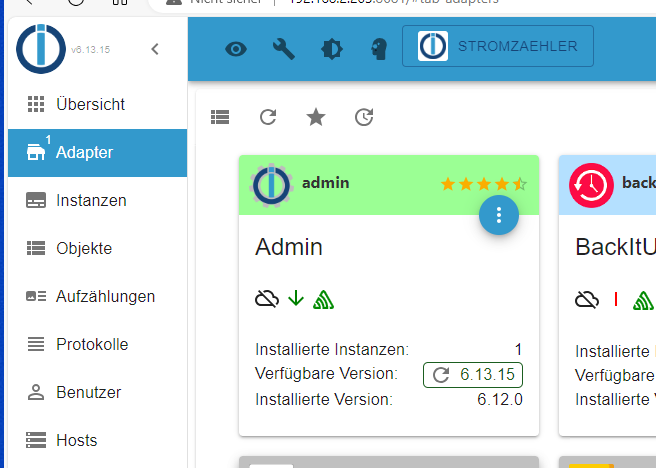The image size is (656, 468).
Task: Open the Hosts page
Action: 97,440
